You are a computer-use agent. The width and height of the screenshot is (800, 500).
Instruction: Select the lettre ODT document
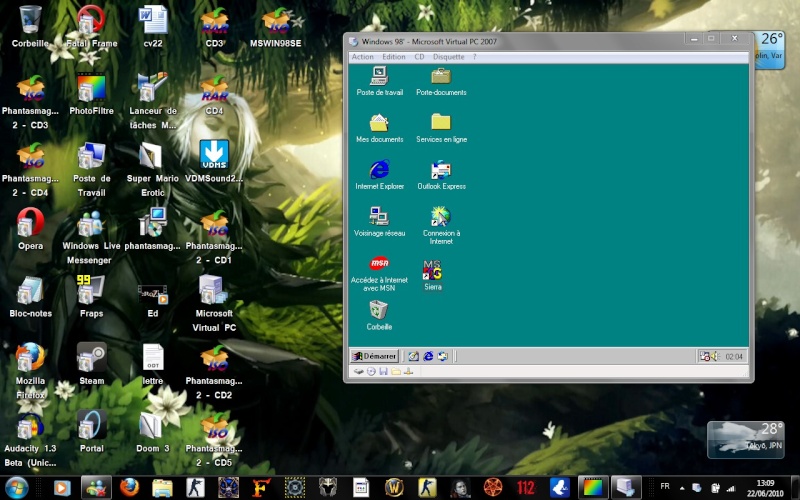[x=153, y=364]
